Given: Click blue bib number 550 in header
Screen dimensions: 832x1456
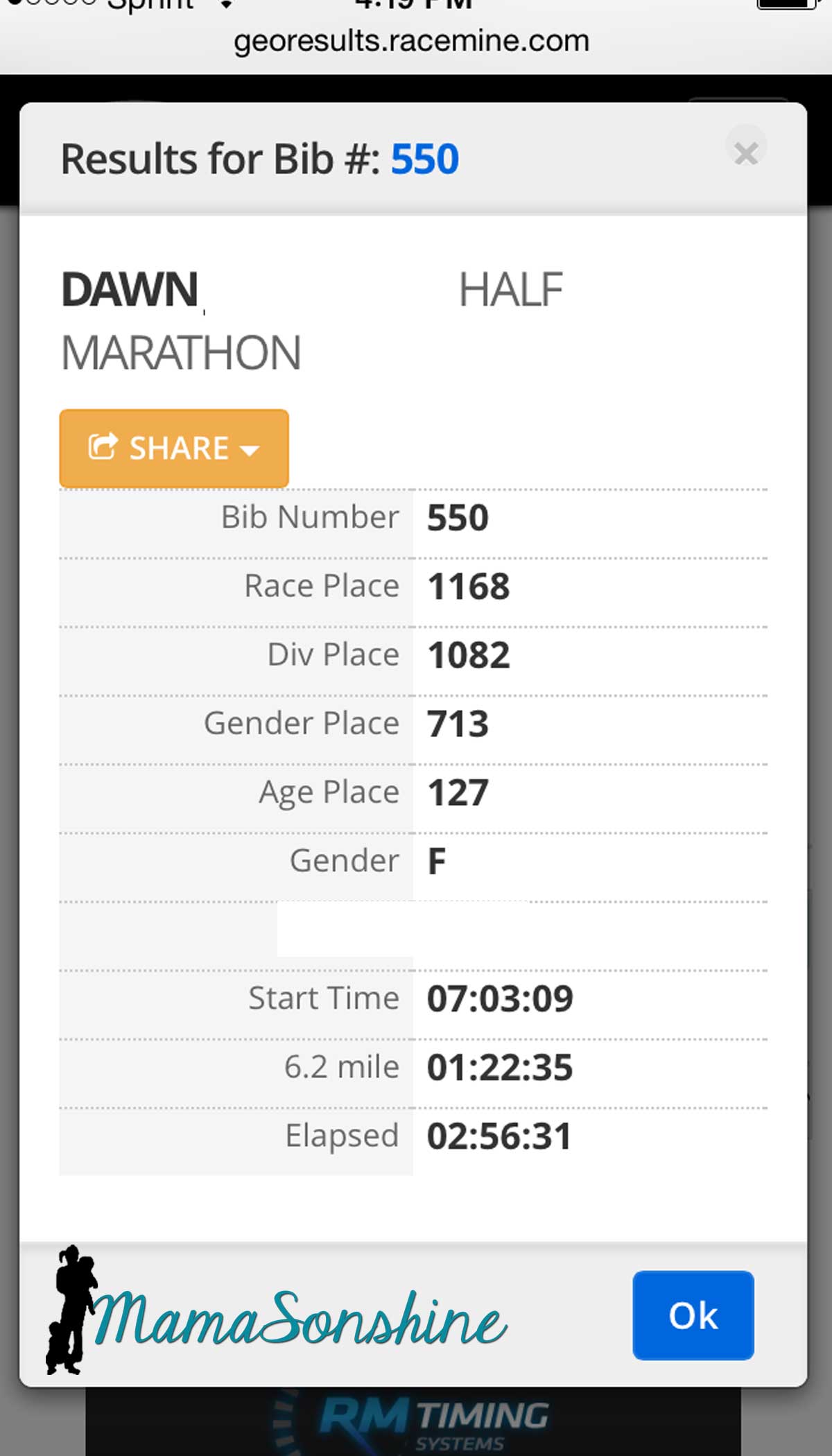Looking at the screenshot, I should 424,159.
